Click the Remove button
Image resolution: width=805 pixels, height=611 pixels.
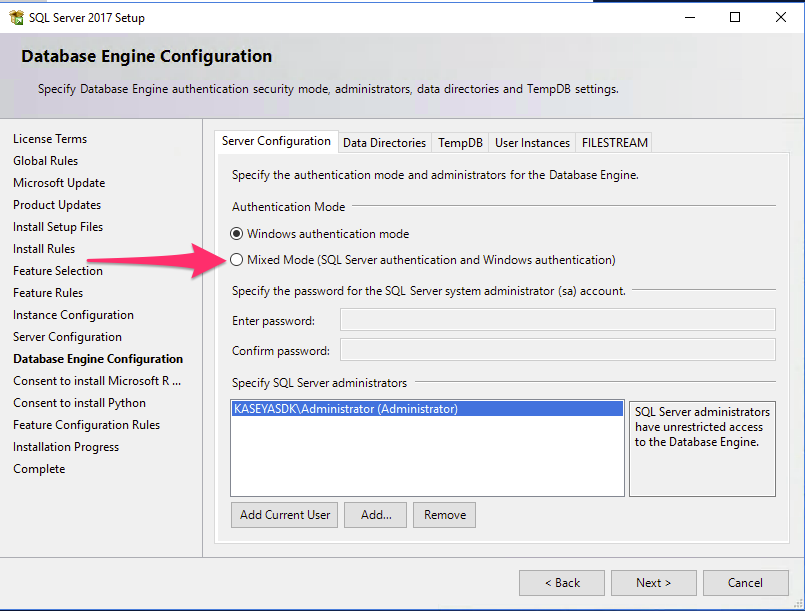pos(445,515)
